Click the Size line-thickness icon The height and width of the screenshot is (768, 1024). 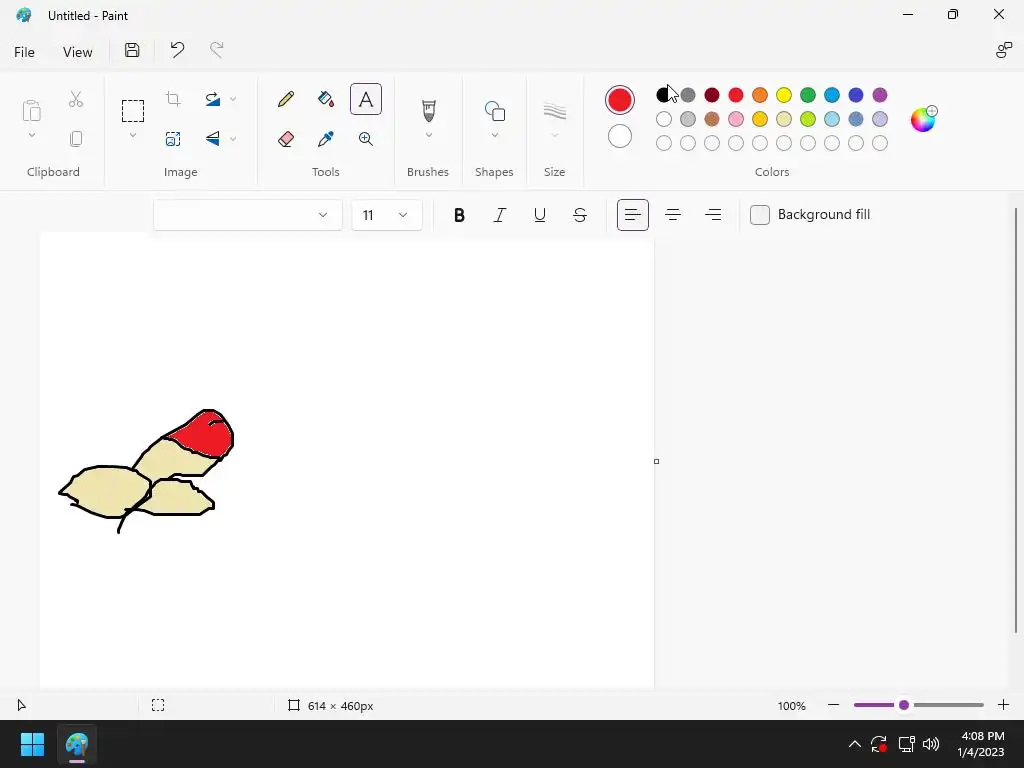click(x=554, y=111)
